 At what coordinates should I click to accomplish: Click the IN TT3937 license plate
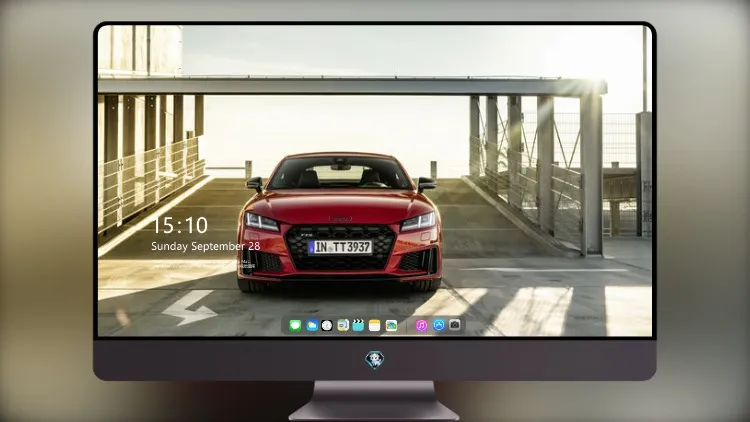pyautogui.click(x=340, y=247)
